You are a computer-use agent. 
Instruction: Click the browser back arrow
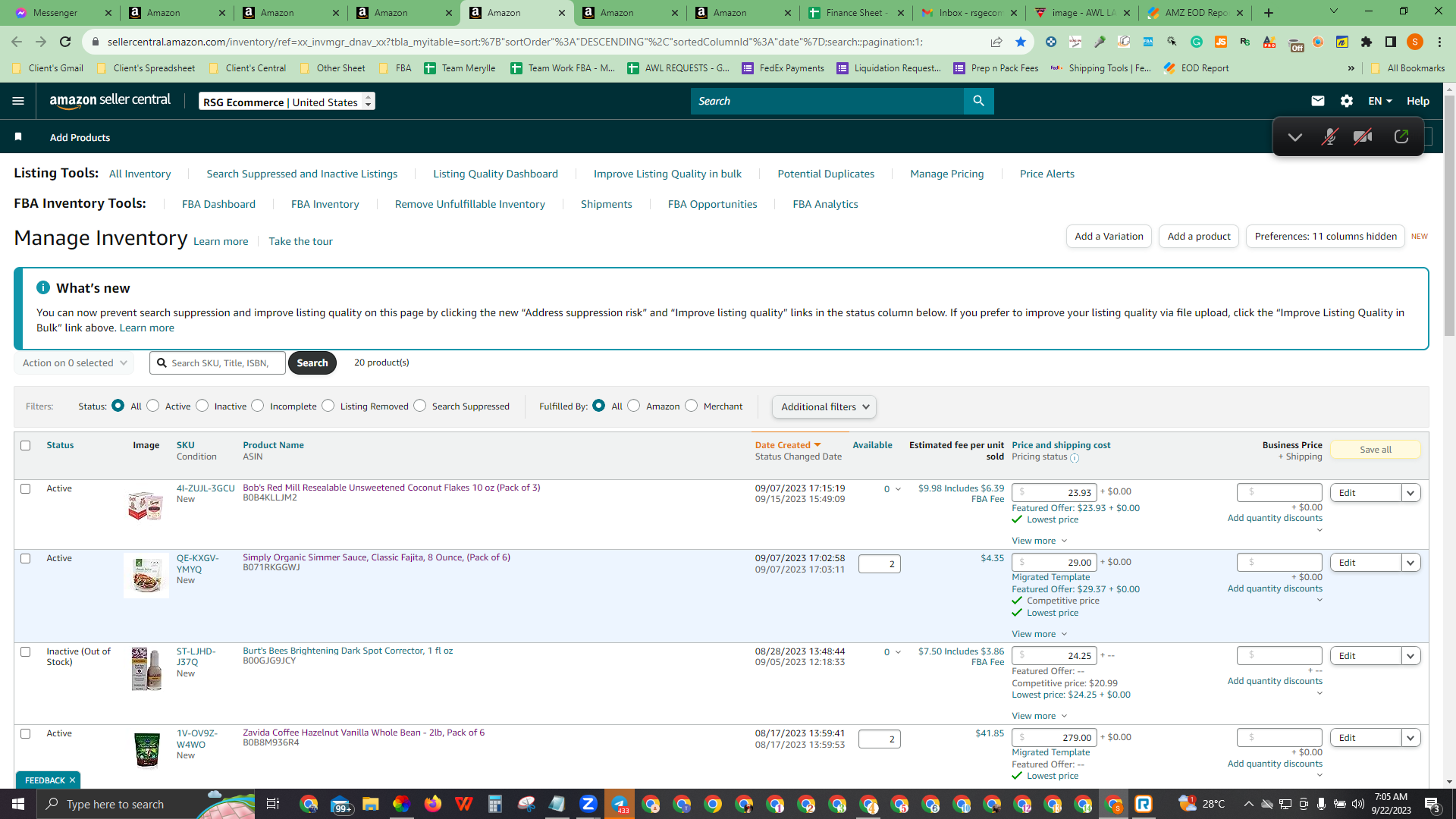click(17, 42)
